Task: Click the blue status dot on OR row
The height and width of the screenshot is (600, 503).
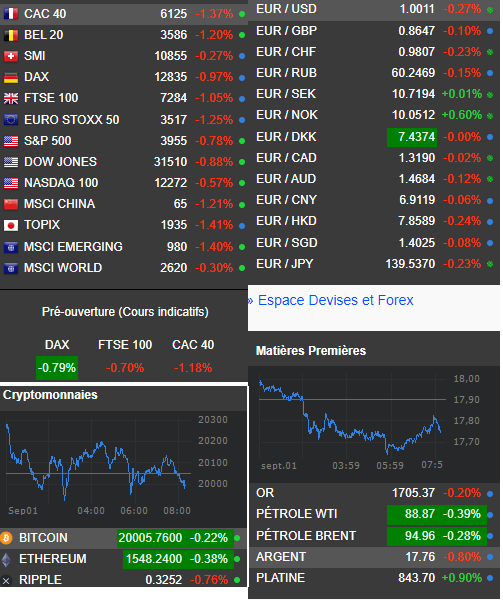Action: tap(490, 494)
